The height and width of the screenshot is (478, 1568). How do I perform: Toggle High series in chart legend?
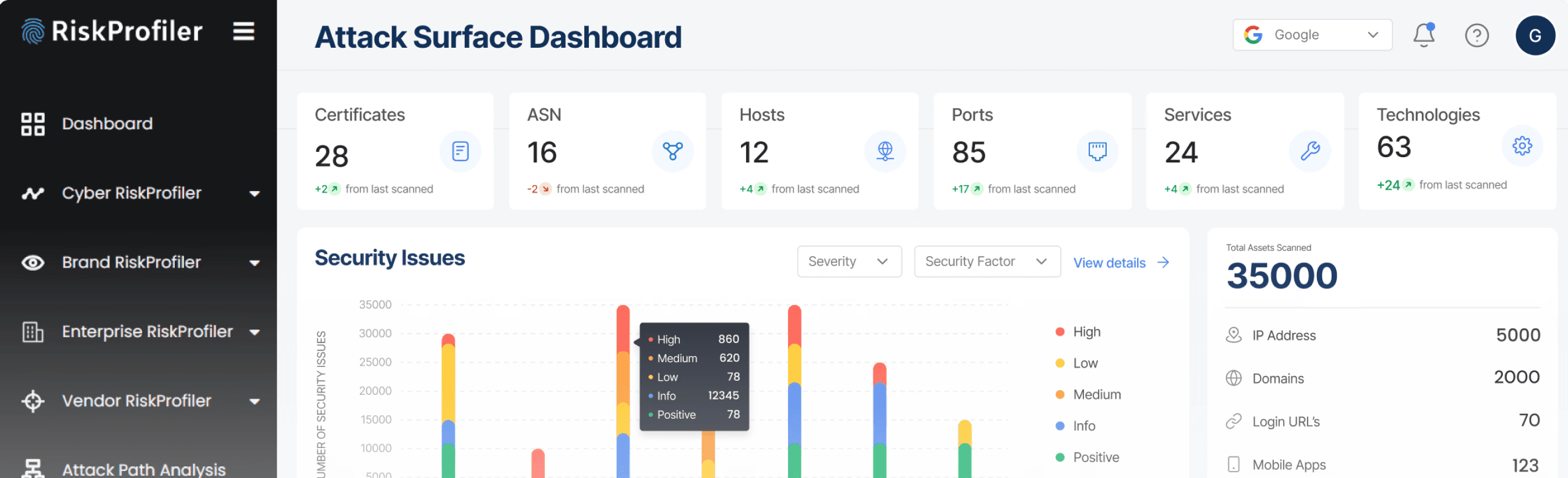pyautogui.click(x=1079, y=332)
